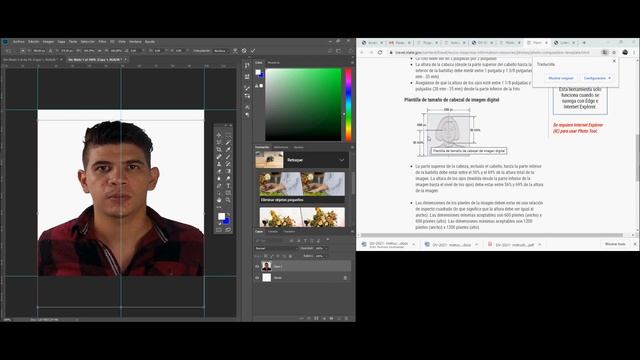Image resolution: width=640 pixels, height=360 pixels.
Task: Commit transform with the checkmark icon
Action: click(x=253, y=51)
